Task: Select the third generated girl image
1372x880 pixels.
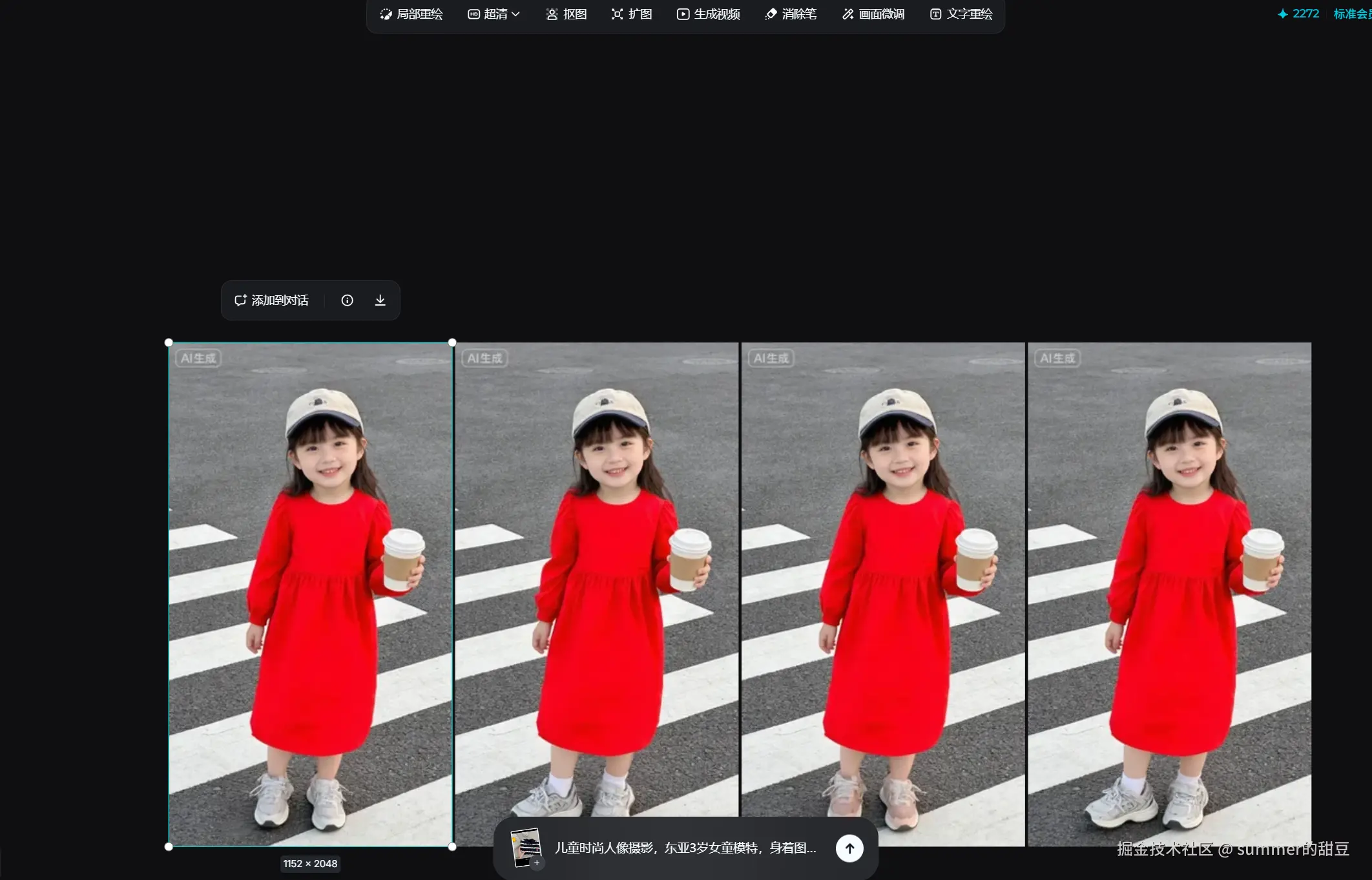Action: tap(882, 581)
